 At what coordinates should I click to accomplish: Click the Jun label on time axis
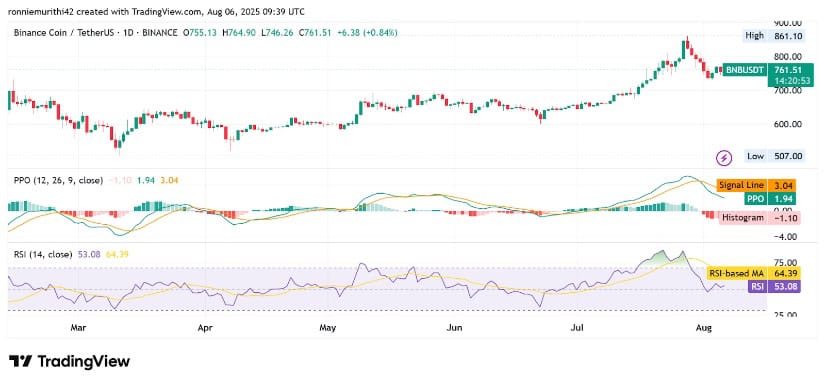click(454, 328)
